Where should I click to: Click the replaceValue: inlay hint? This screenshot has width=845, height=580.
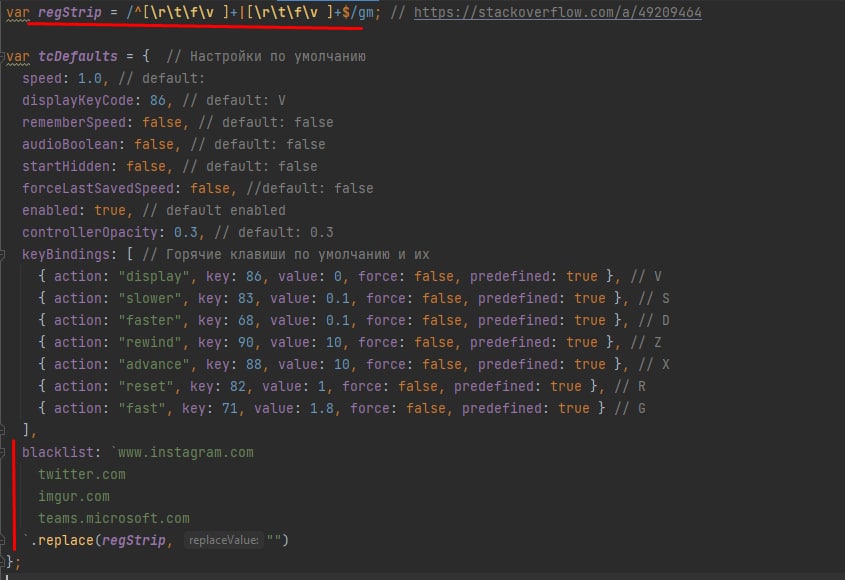pyautogui.click(x=223, y=540)
